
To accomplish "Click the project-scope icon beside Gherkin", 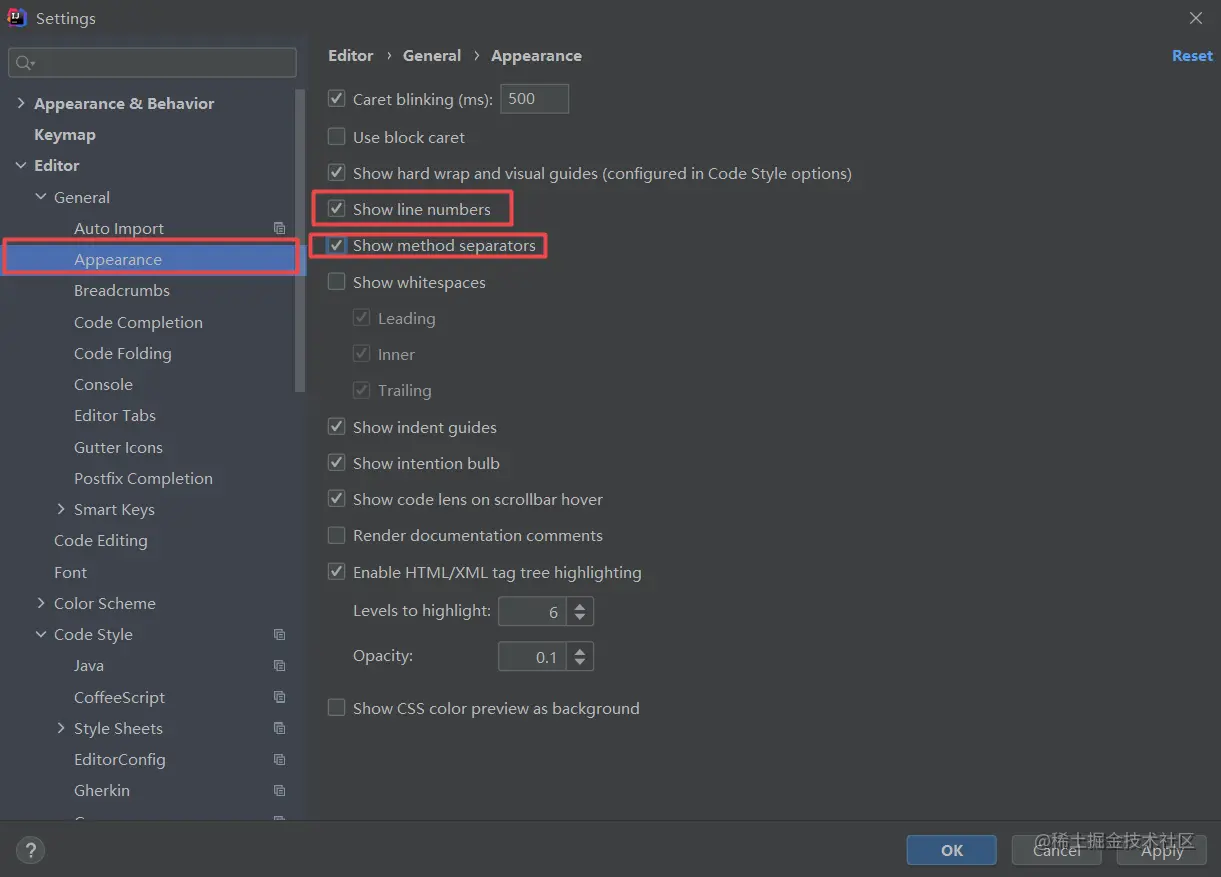I will tap(279, 790).
